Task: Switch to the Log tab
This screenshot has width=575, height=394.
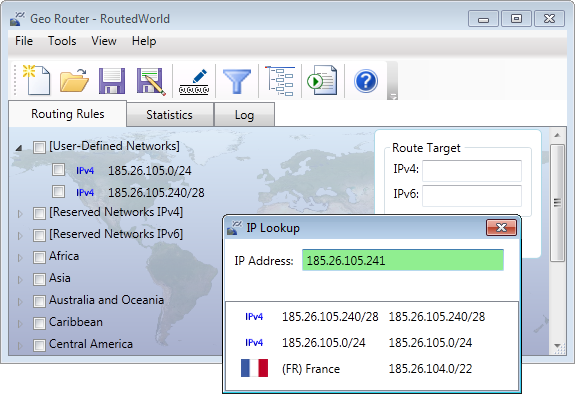Action: tap(244, 115)
